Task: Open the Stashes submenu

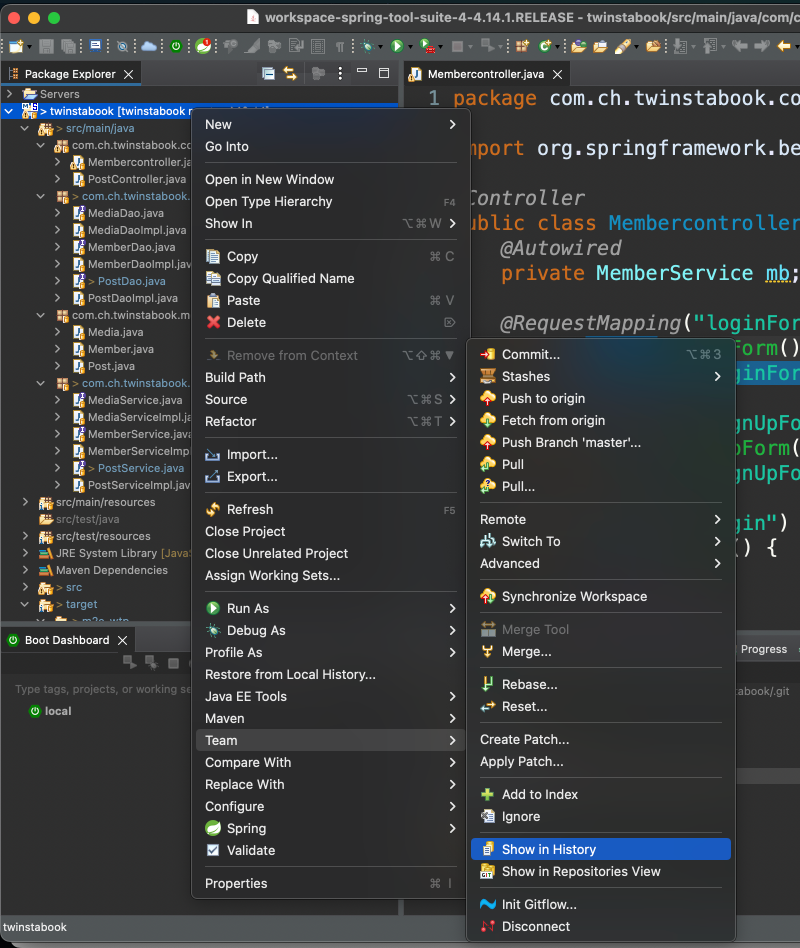Action: point(600,377)
